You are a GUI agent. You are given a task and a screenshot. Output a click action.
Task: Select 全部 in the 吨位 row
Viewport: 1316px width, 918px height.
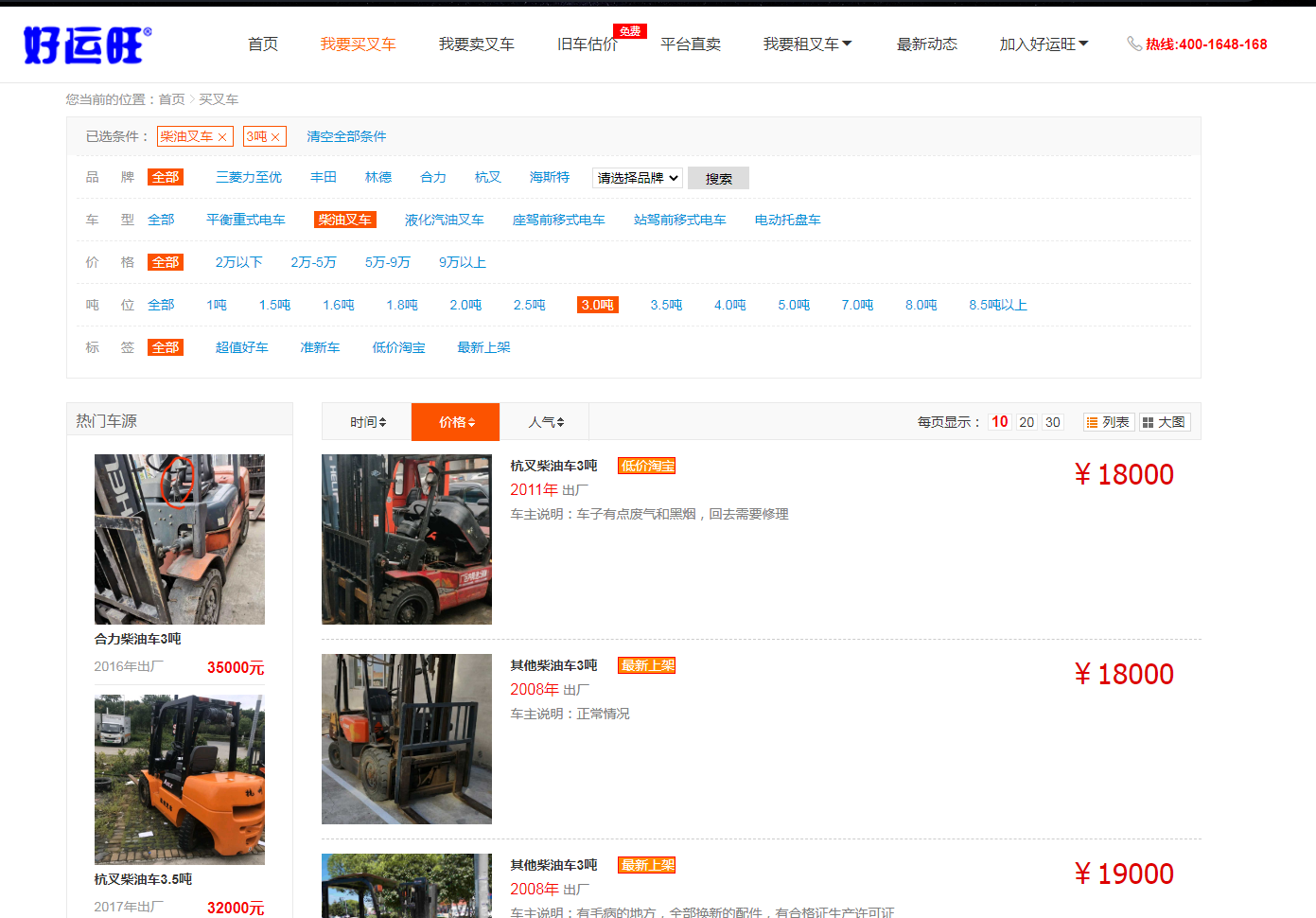click(161, 305)
